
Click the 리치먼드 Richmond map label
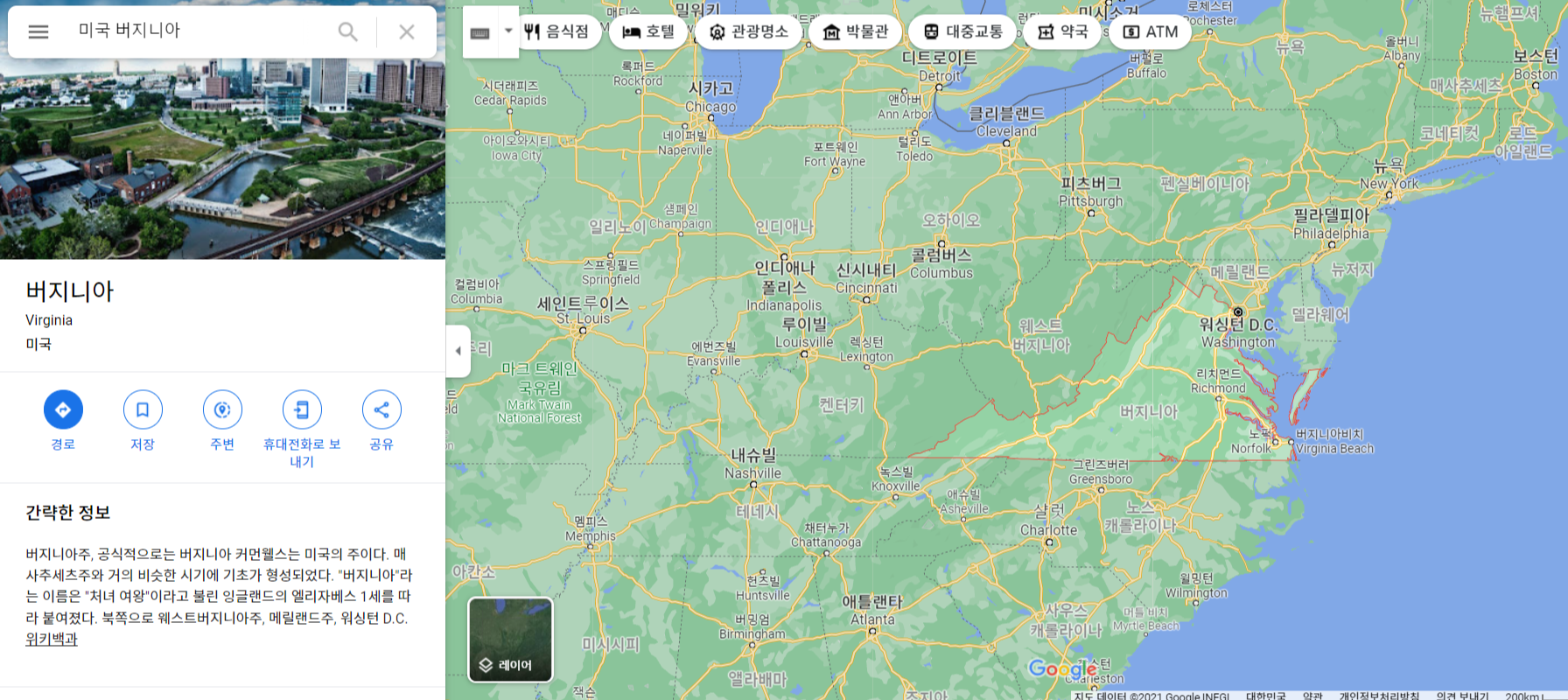[1218, 381]
